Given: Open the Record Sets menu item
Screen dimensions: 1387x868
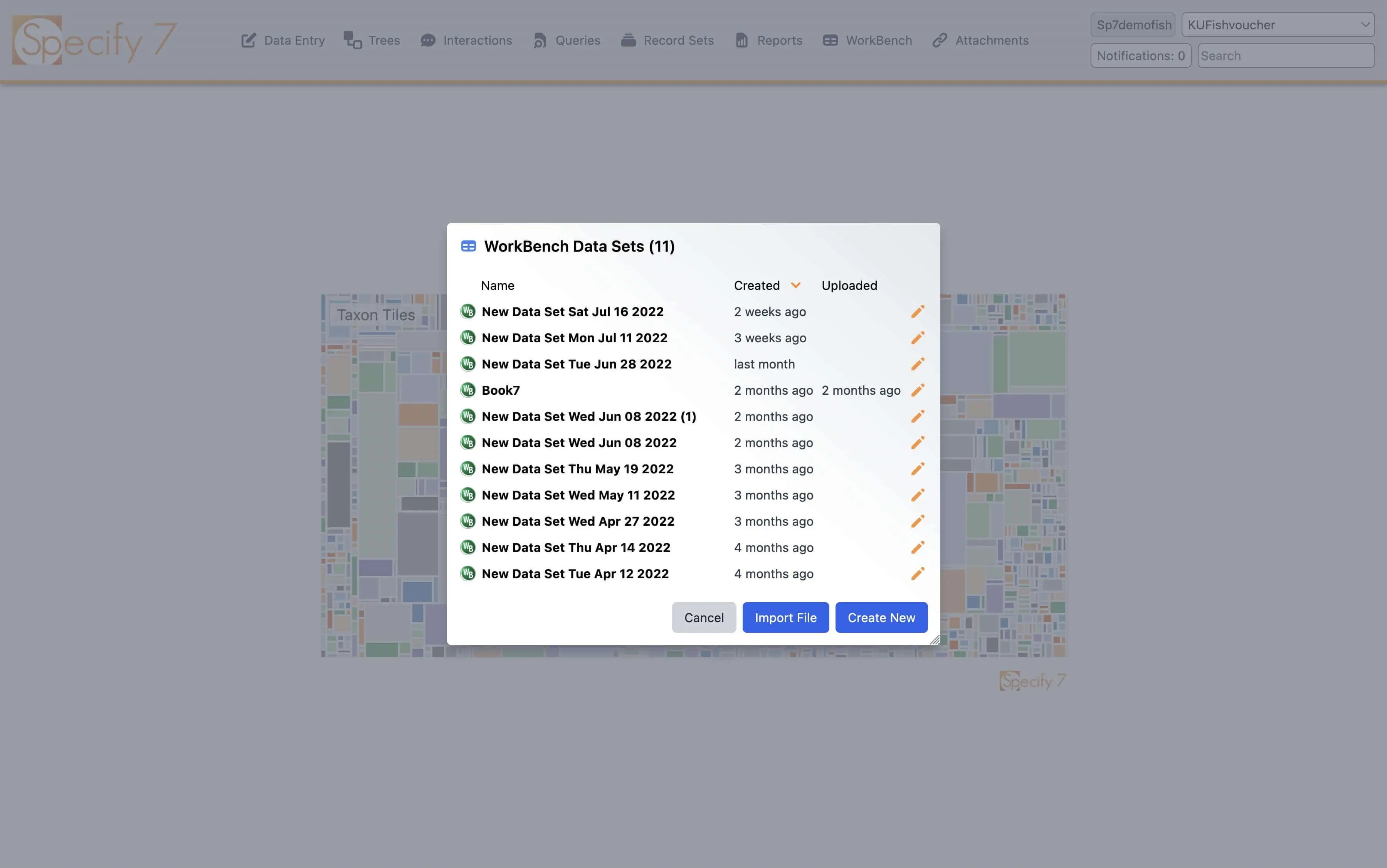Looking at the screenshot, I should click(667, 40).
